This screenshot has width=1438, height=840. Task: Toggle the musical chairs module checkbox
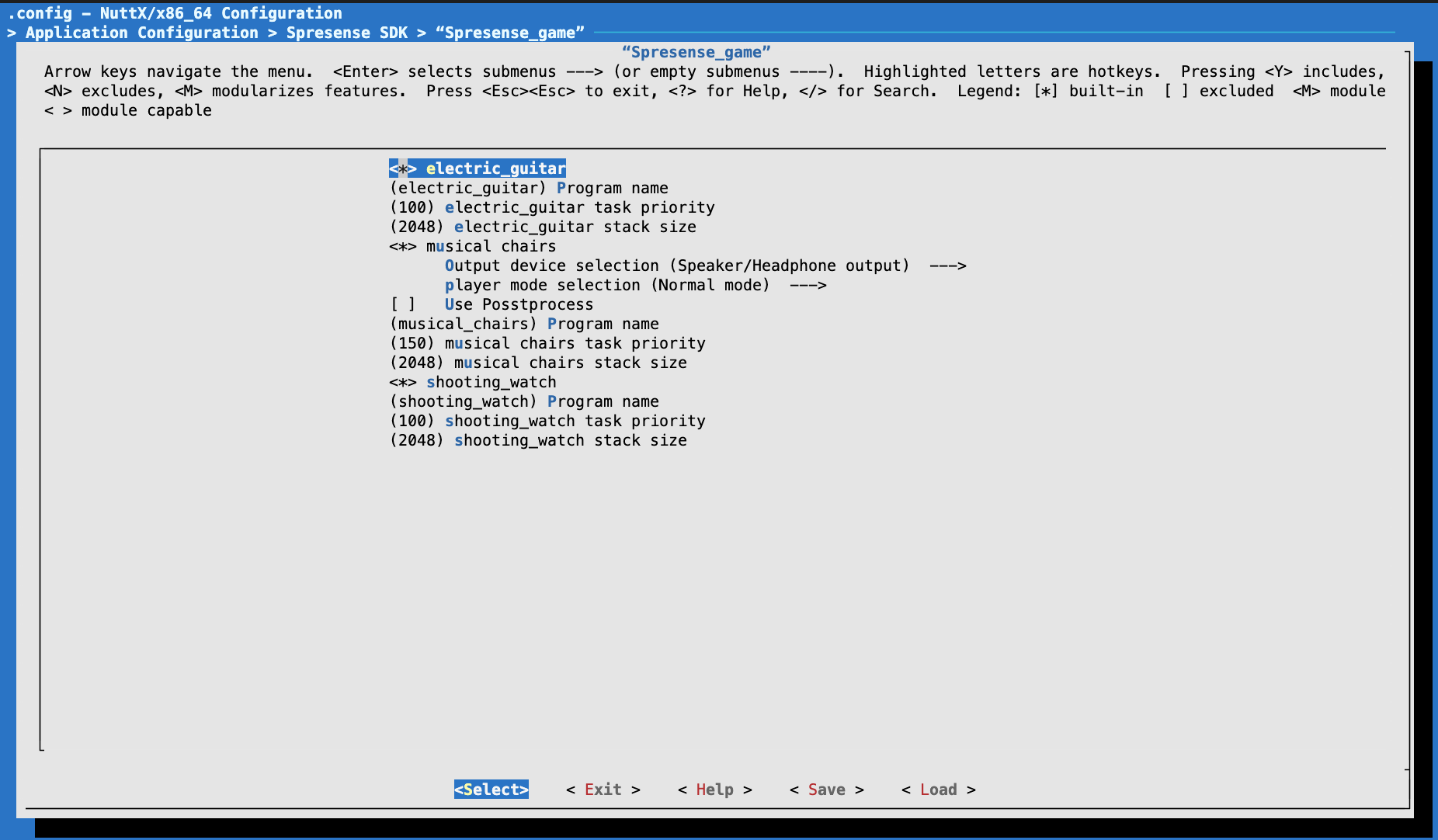[x=403, y=246]
